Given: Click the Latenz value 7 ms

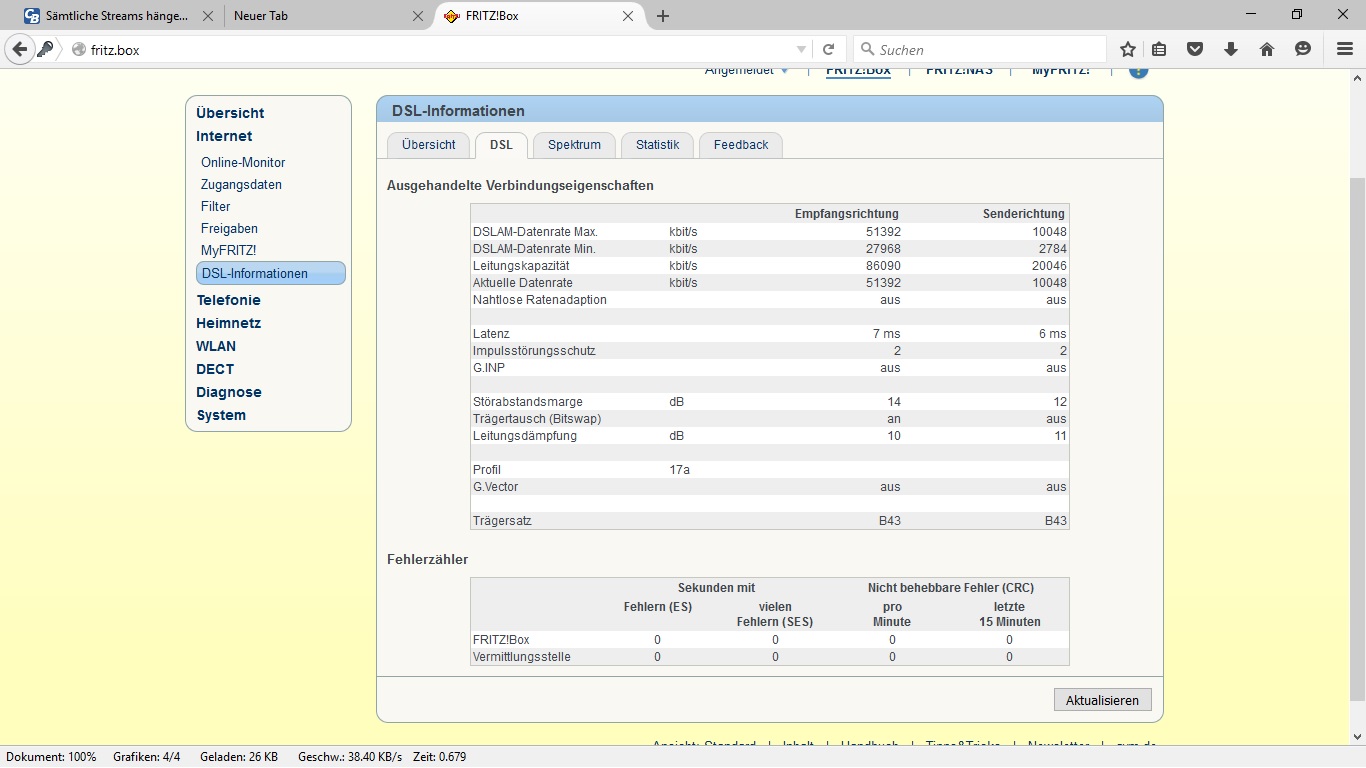Looking at the screenshot, I should point(886,334).
